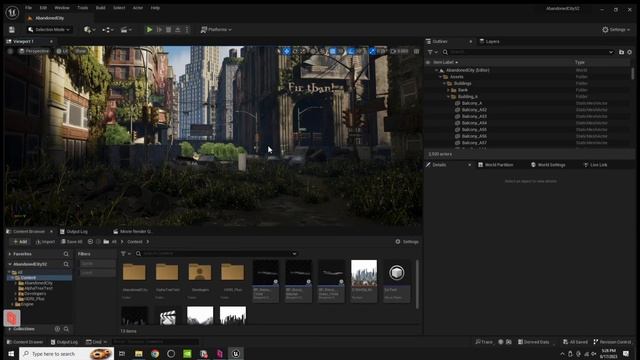
Task: Click the Import button in Content Browser
Action: (45, 242)
